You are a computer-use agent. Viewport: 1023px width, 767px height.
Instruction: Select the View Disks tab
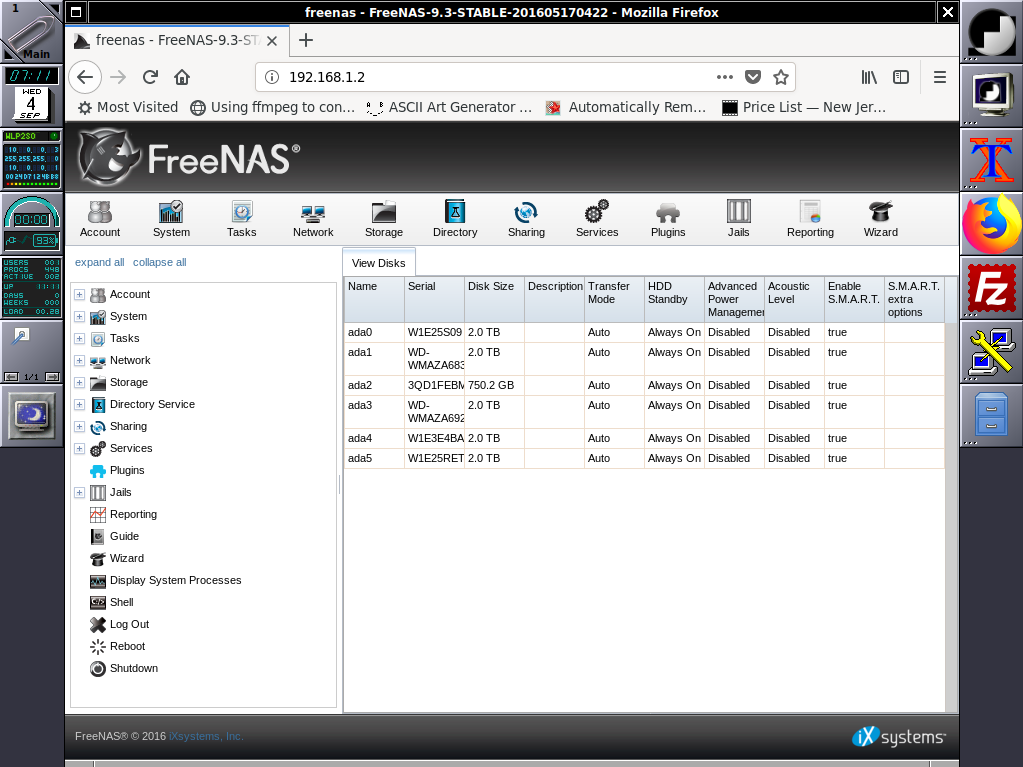pyautogui.click(x=378, y=263)
